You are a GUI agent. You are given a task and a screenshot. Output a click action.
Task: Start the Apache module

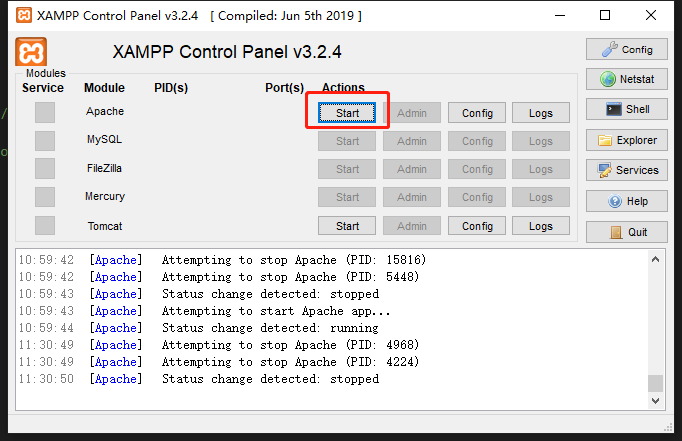[x=347, y=113]
